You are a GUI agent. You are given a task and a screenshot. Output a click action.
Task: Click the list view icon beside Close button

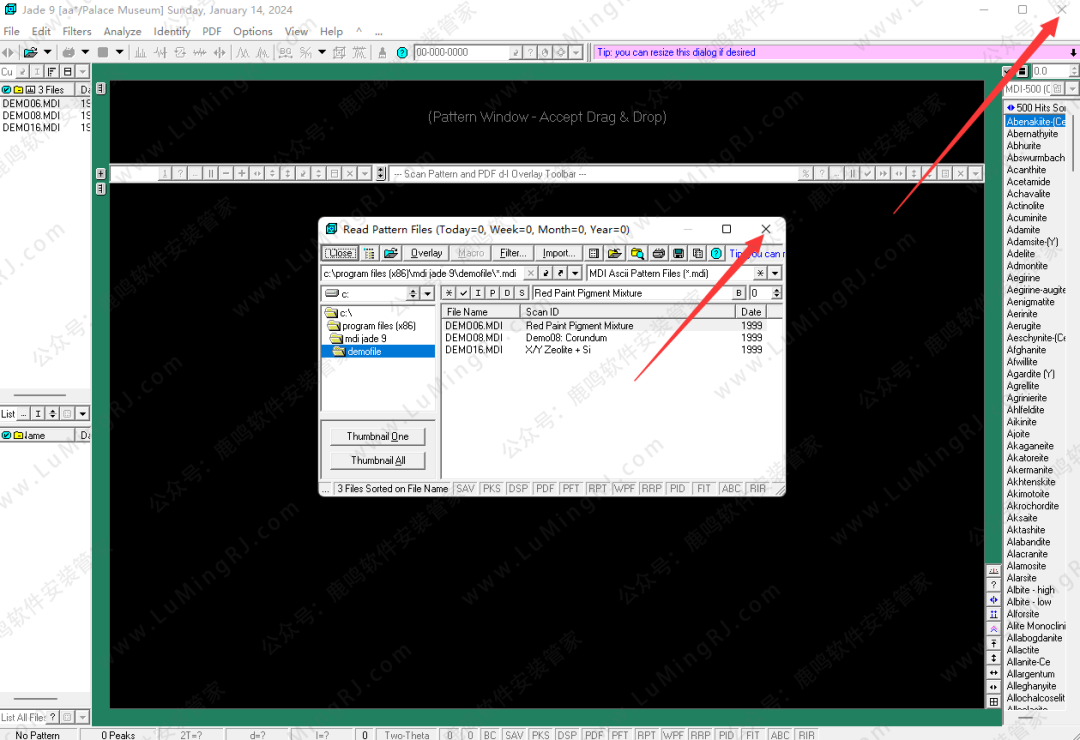pos(370,254)
